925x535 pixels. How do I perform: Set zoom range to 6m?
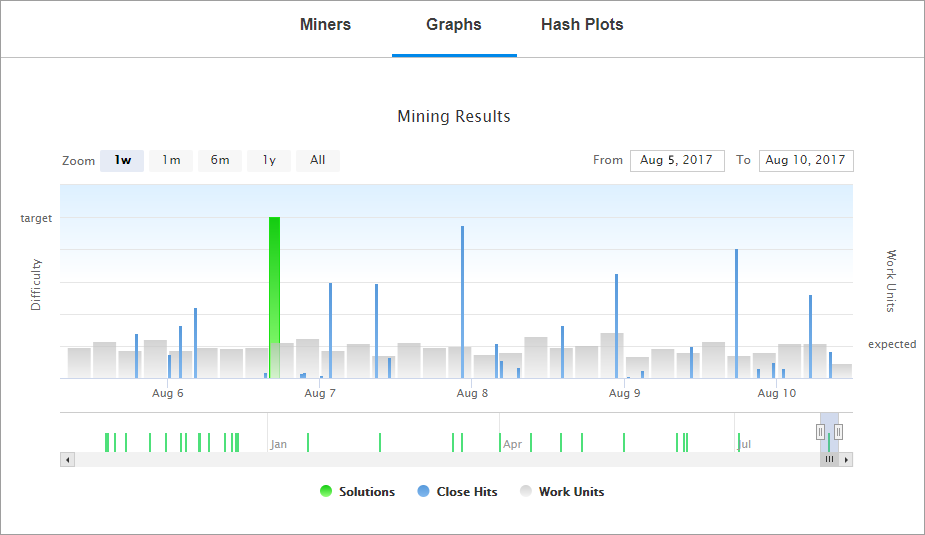[x=220, y=160]
